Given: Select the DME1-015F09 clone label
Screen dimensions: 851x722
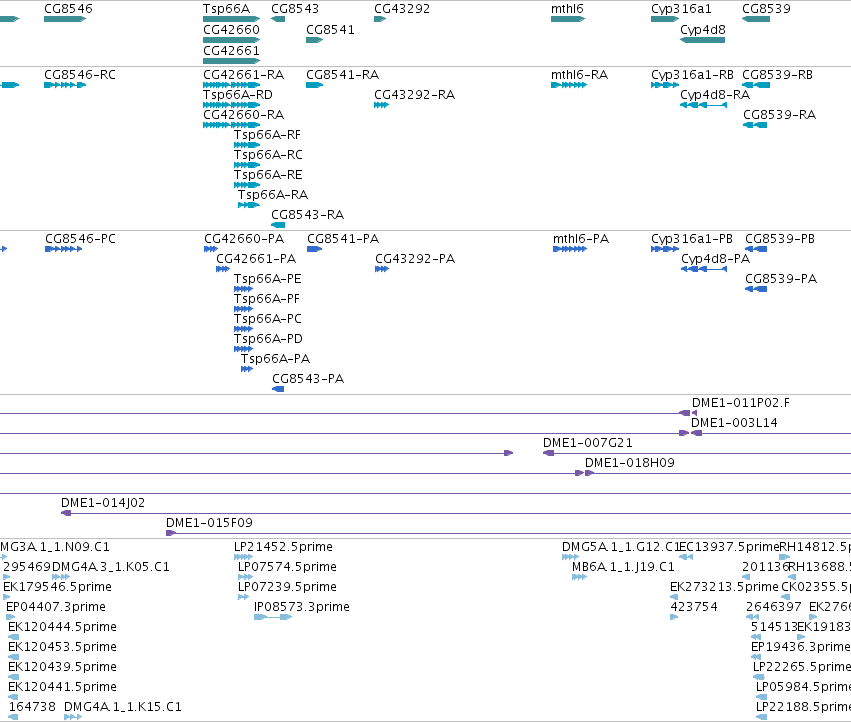Looking at the screenshot, I should 209,523.
